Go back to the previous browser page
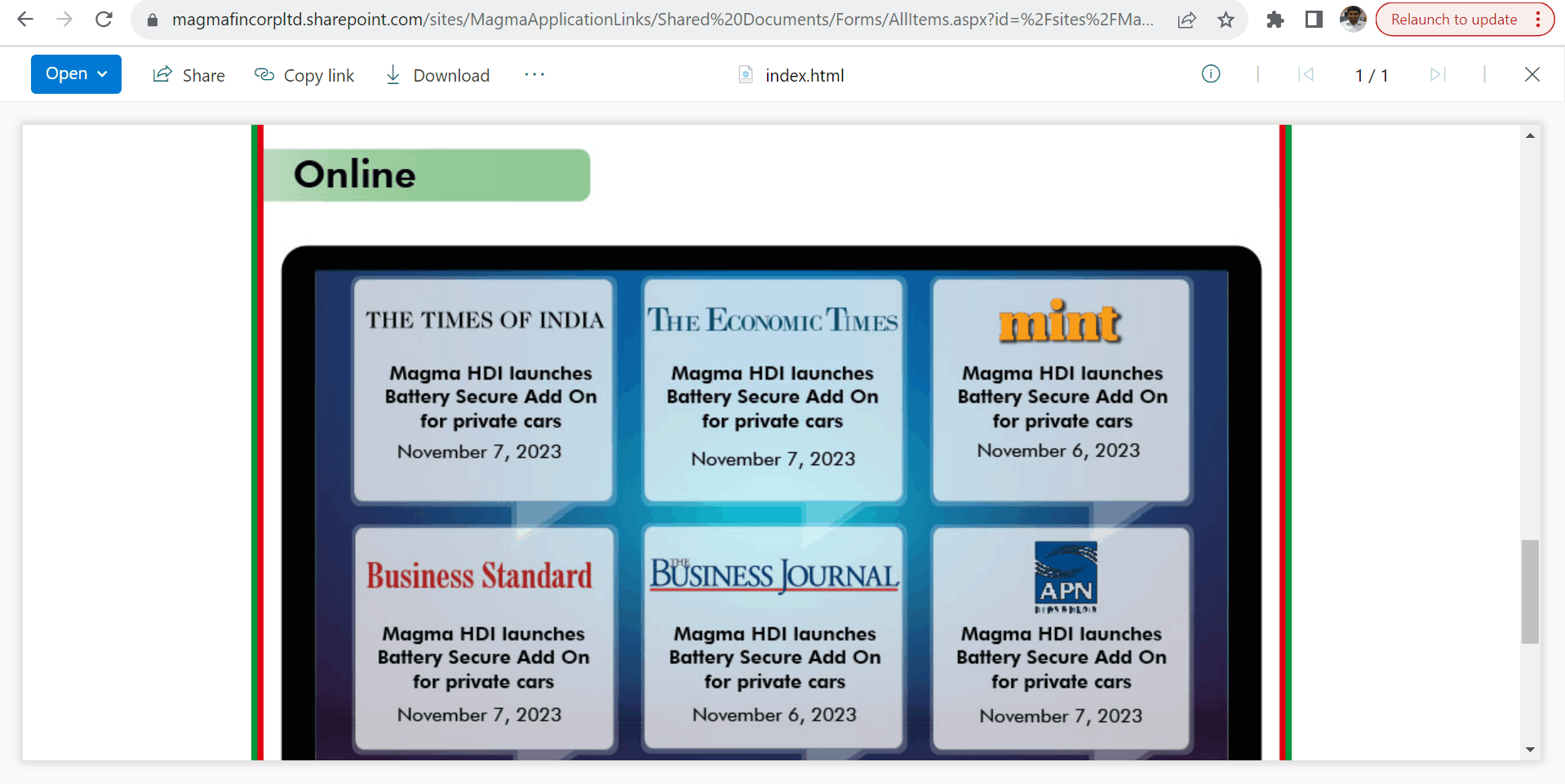This screenshot has height=784, width=1565. click(x=25, y=20)
